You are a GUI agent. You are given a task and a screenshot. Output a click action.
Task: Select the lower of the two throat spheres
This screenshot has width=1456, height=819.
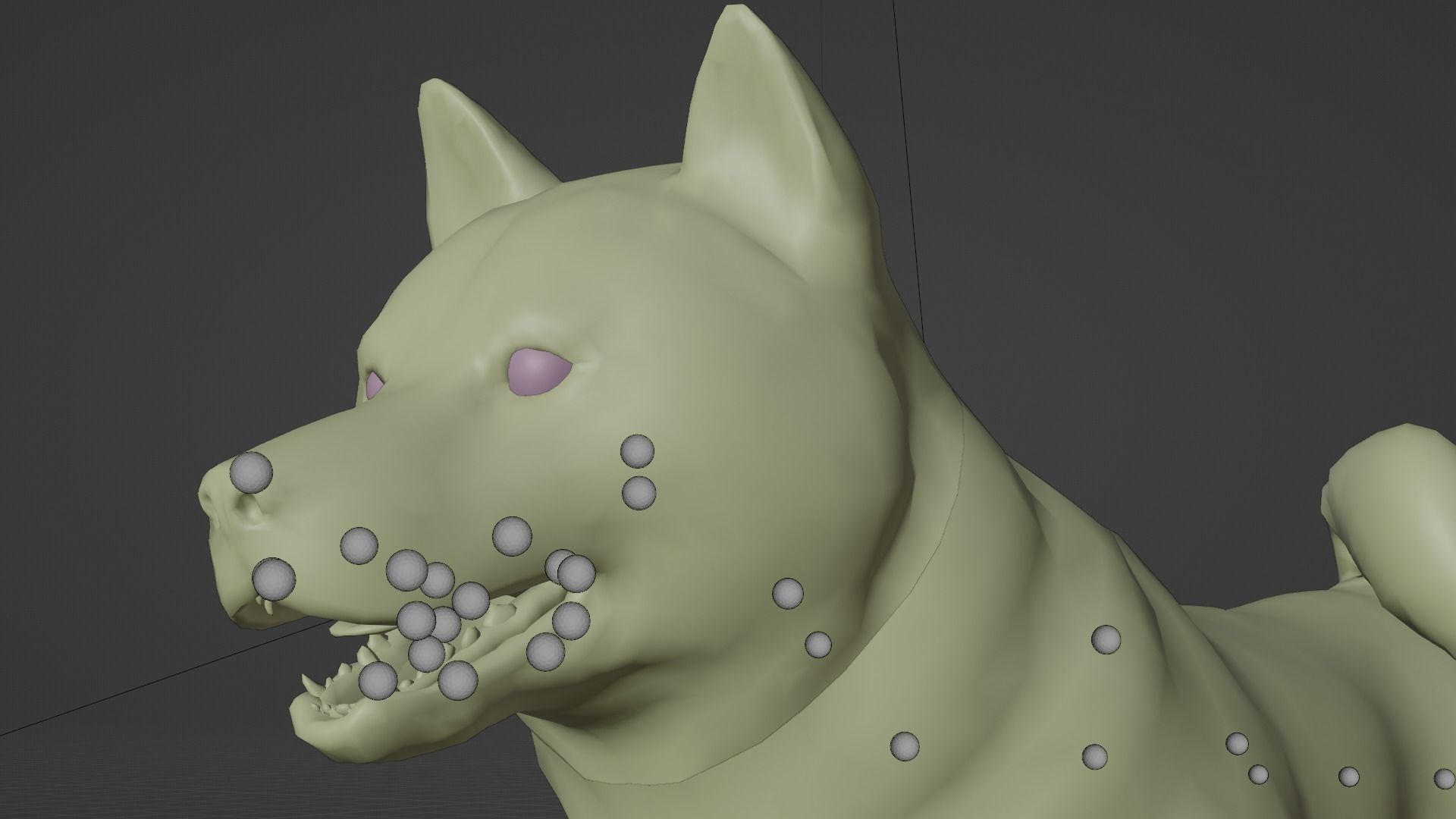(817, 645)
